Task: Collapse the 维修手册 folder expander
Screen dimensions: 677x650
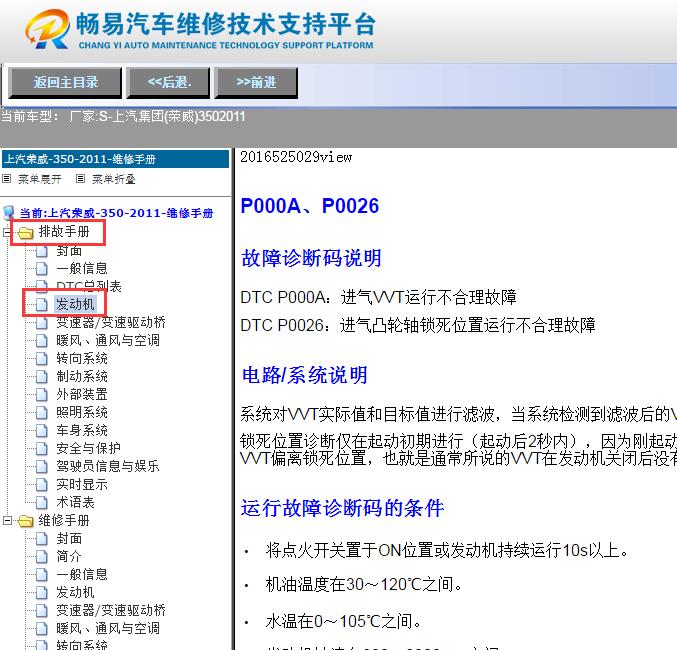Action: [x=7, y=521]
